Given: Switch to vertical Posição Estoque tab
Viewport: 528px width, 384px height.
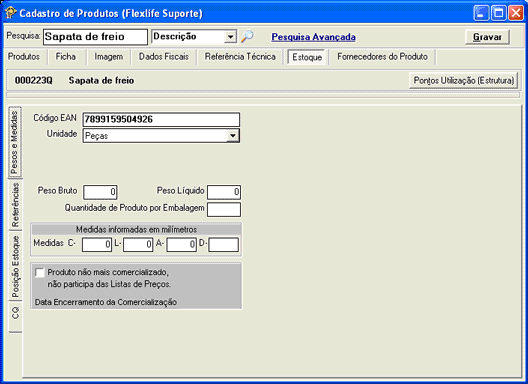Looking at the screenshot, I should tap(15, 266).
